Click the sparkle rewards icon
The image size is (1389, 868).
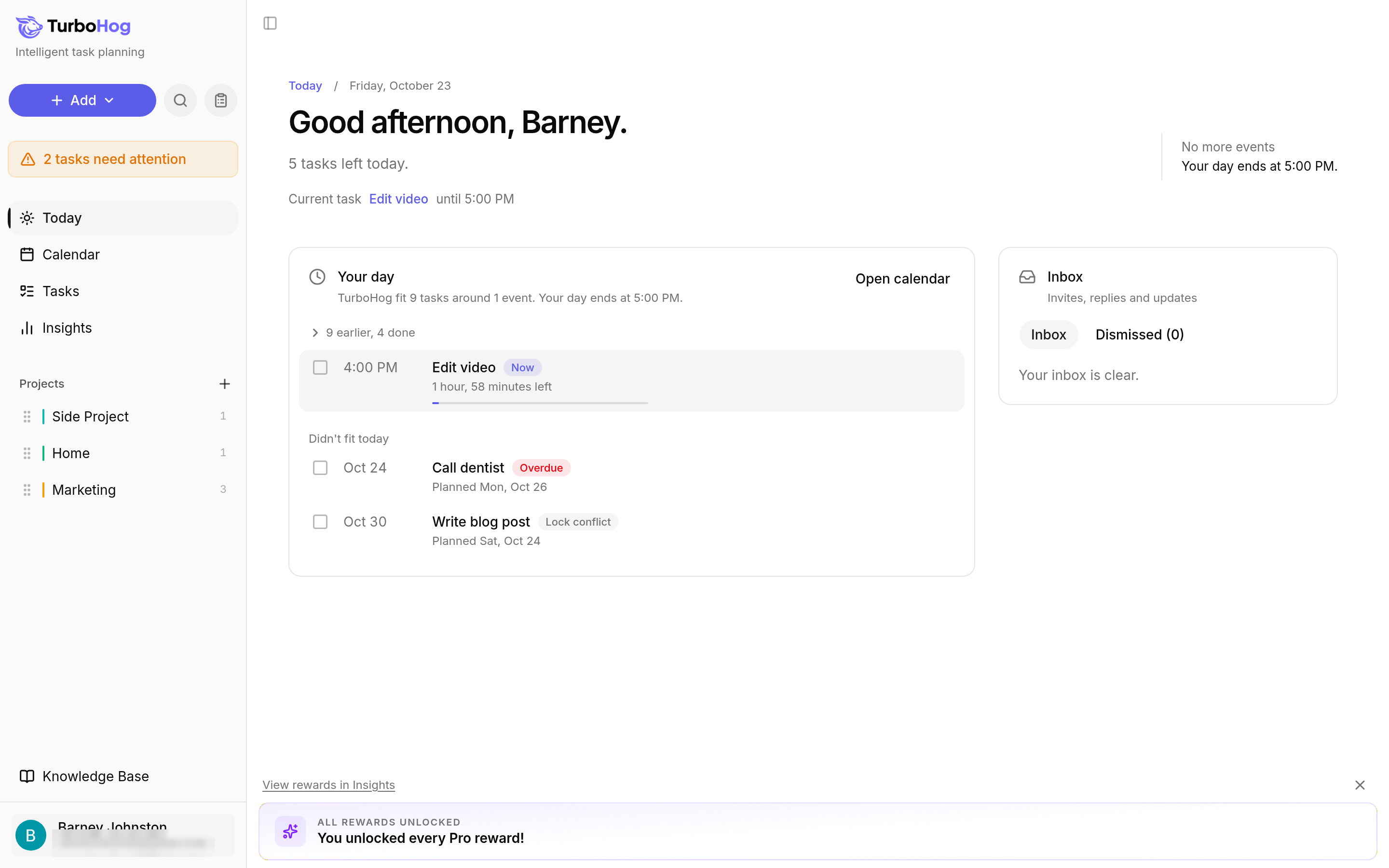tap(290, 831)
